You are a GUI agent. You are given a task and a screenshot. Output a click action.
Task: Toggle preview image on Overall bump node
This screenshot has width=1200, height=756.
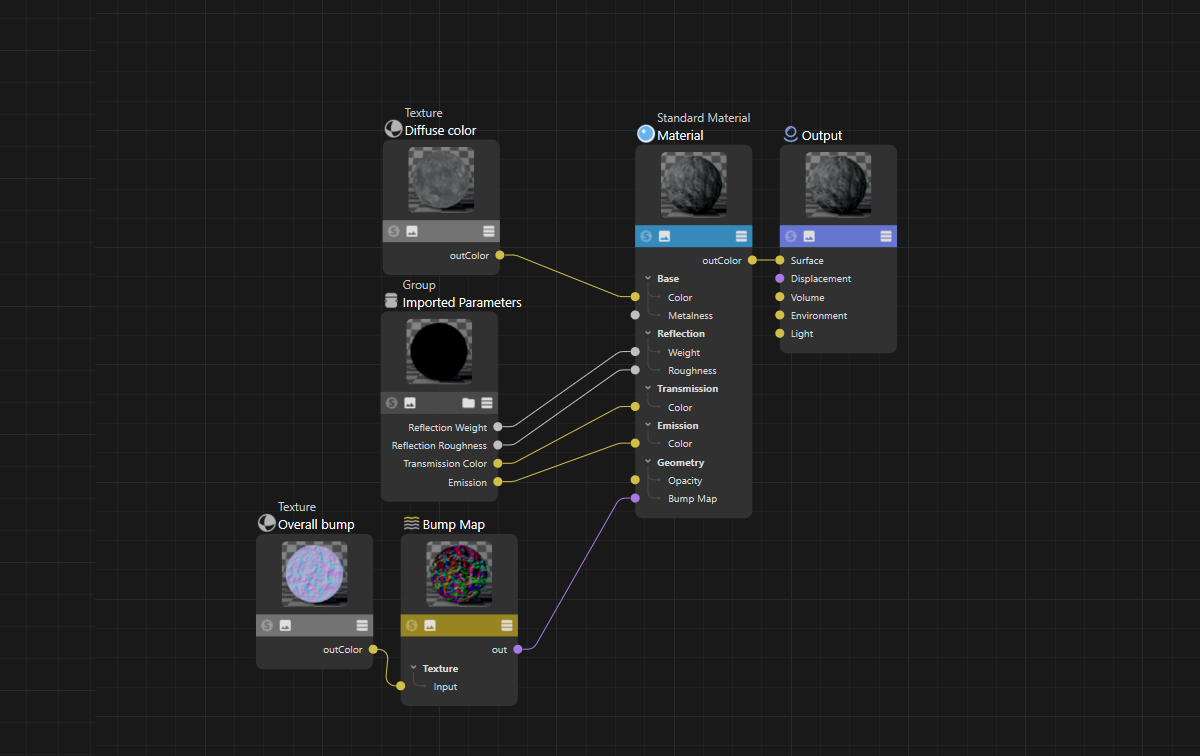click(285, 626)
